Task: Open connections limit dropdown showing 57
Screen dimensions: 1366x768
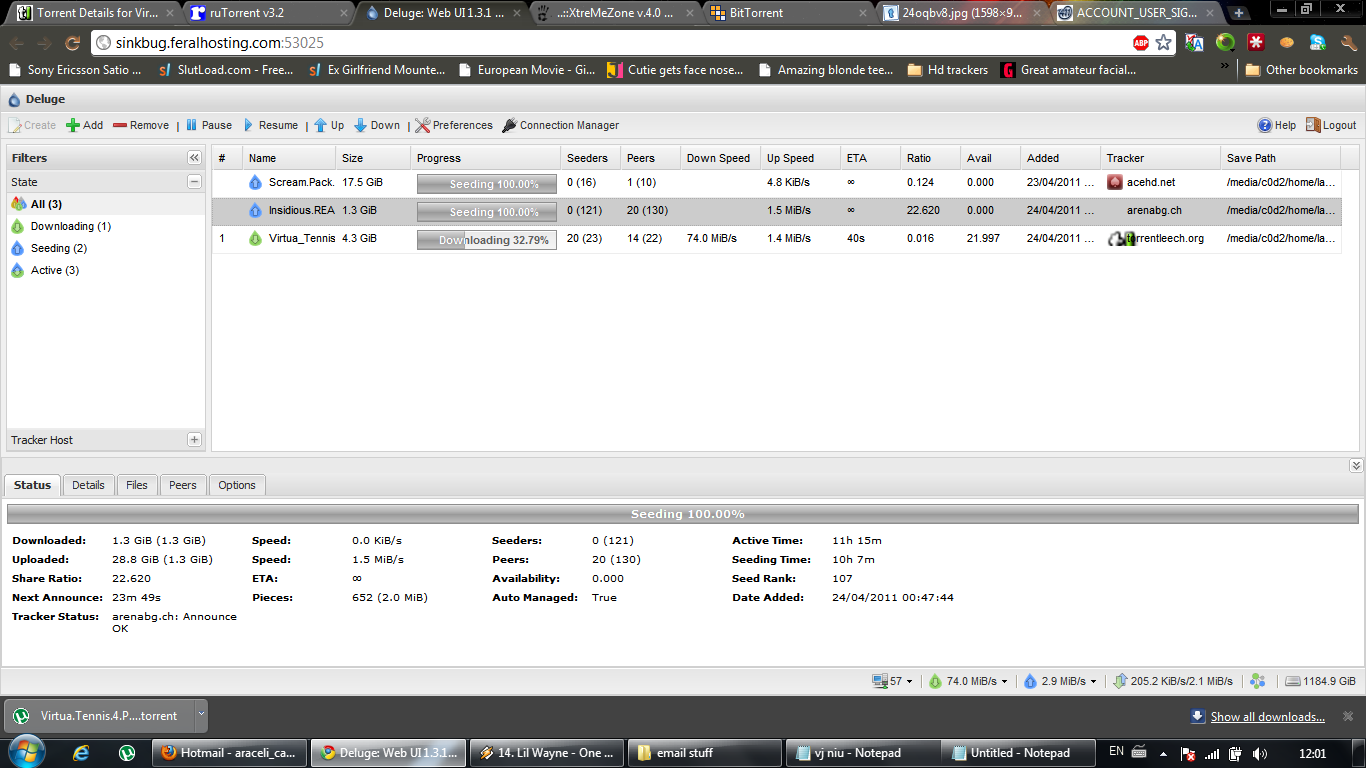Action: pos(893,681)
